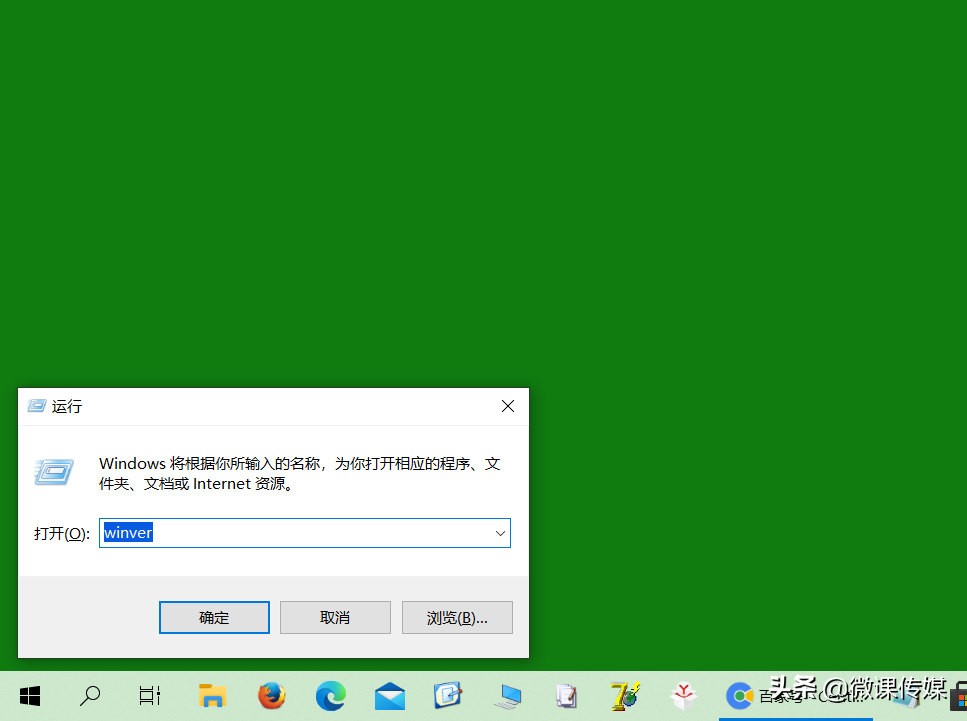The image size is (967, 721).
Task: Click the Search icon on the taskbar
Action: pyautogui.click(x=89, y=695)
